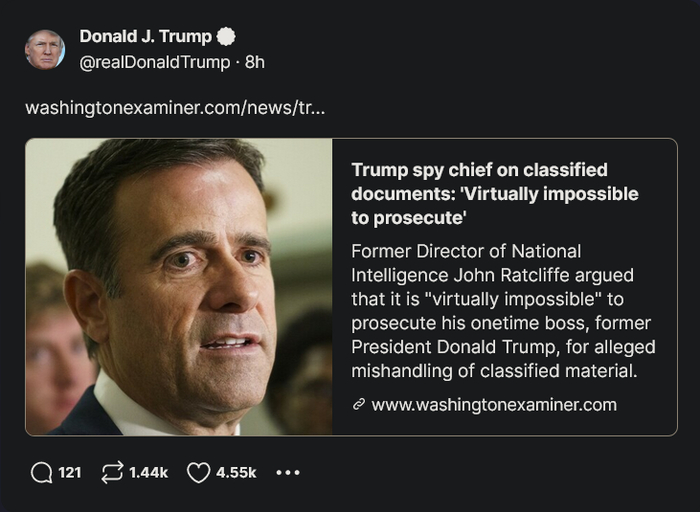The width and height of the screenshot is (700, 512).
Task: Open the three-dot more options menu
Action: [x=287, y=472]
